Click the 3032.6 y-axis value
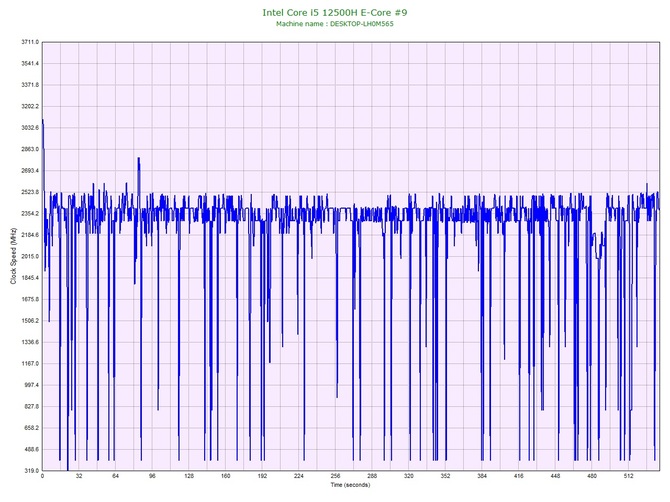Viewport: 670px width, 502px height. [x=30, y=128]
